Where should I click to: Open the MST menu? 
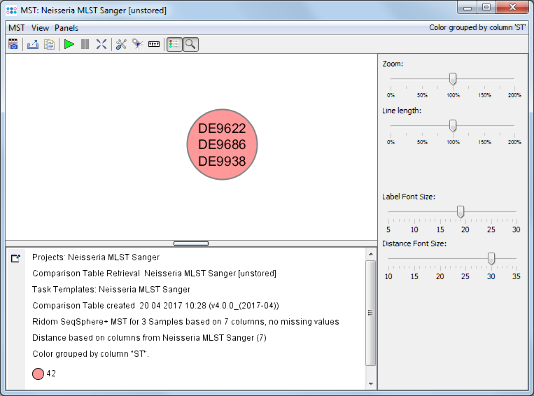coord(16,28)
